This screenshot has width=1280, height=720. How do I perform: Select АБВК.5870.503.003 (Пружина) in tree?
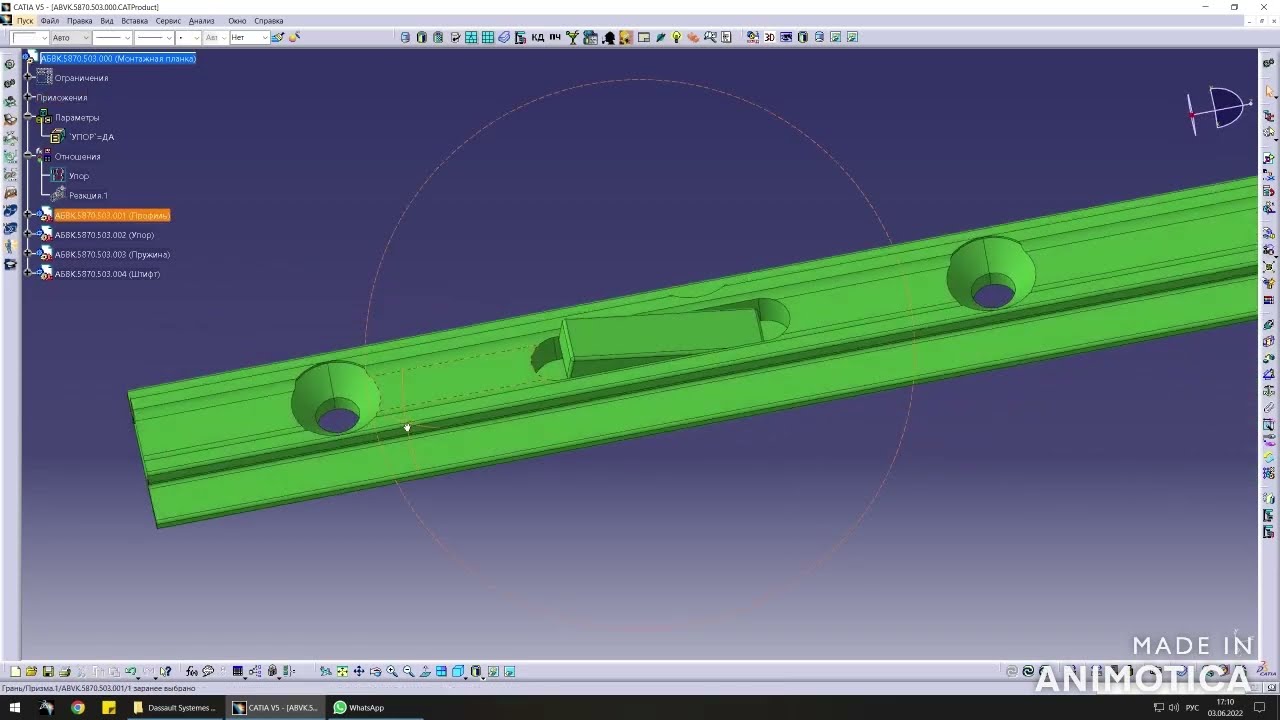(112, 254)
